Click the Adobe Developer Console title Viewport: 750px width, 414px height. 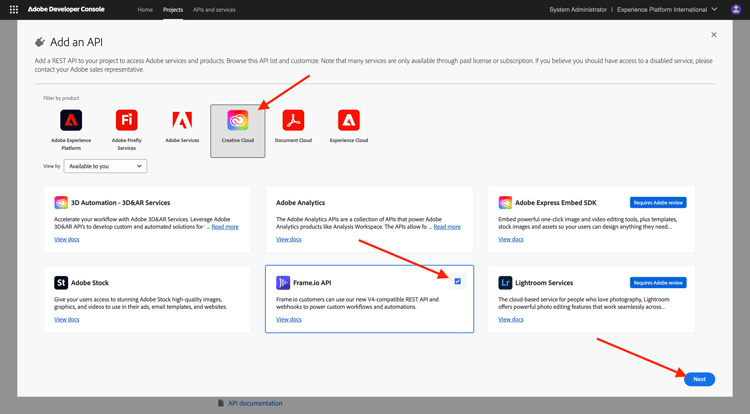tap(66, 9)
